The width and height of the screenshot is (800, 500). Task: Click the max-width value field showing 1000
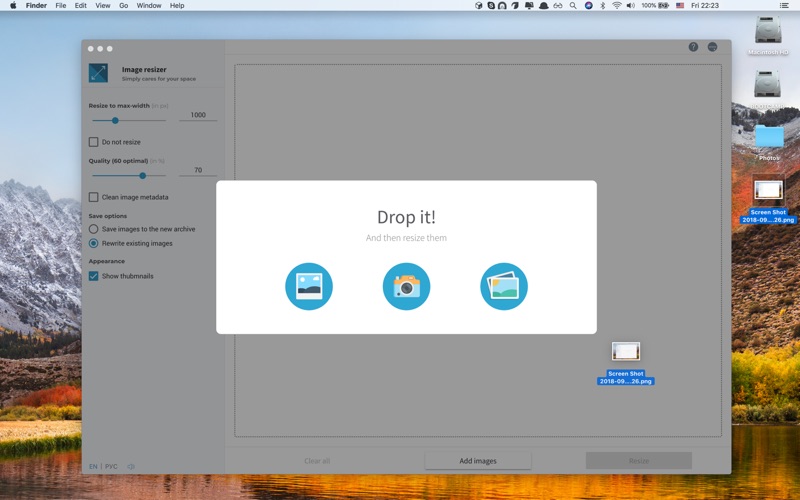point(198,115)
